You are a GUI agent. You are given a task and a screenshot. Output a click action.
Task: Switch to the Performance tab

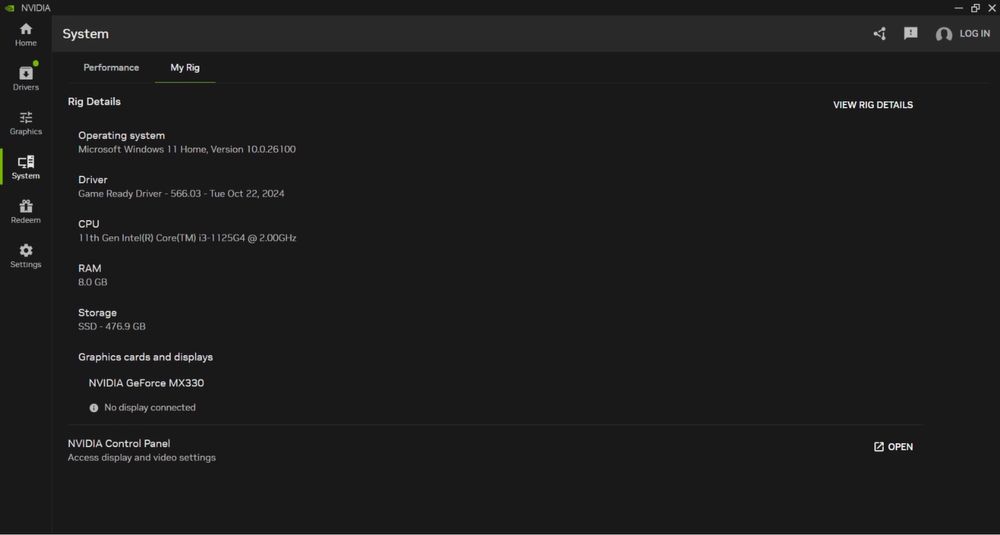coord(111,68)
